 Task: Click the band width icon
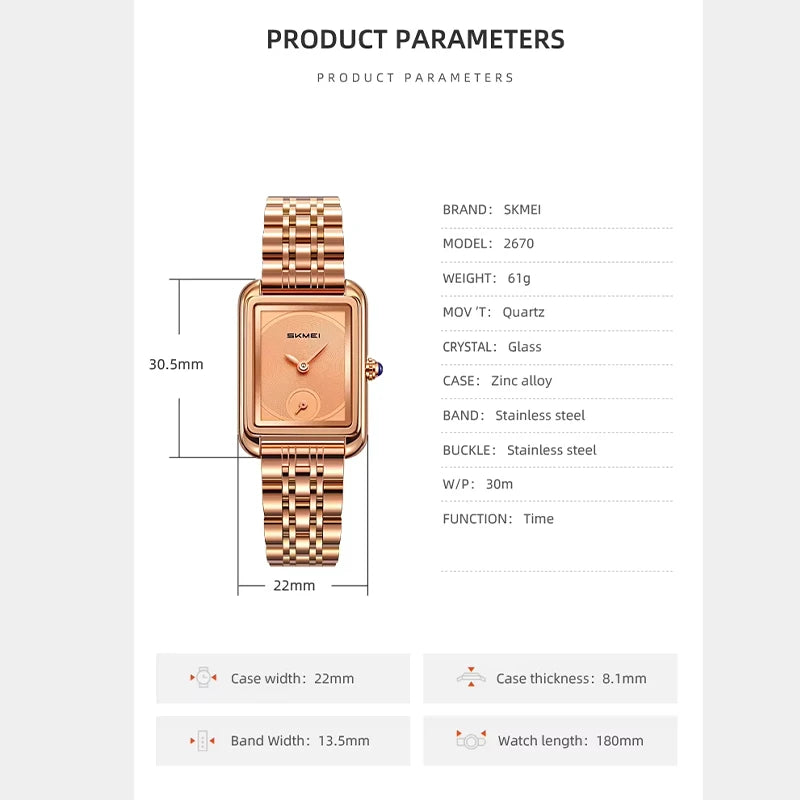203,740
